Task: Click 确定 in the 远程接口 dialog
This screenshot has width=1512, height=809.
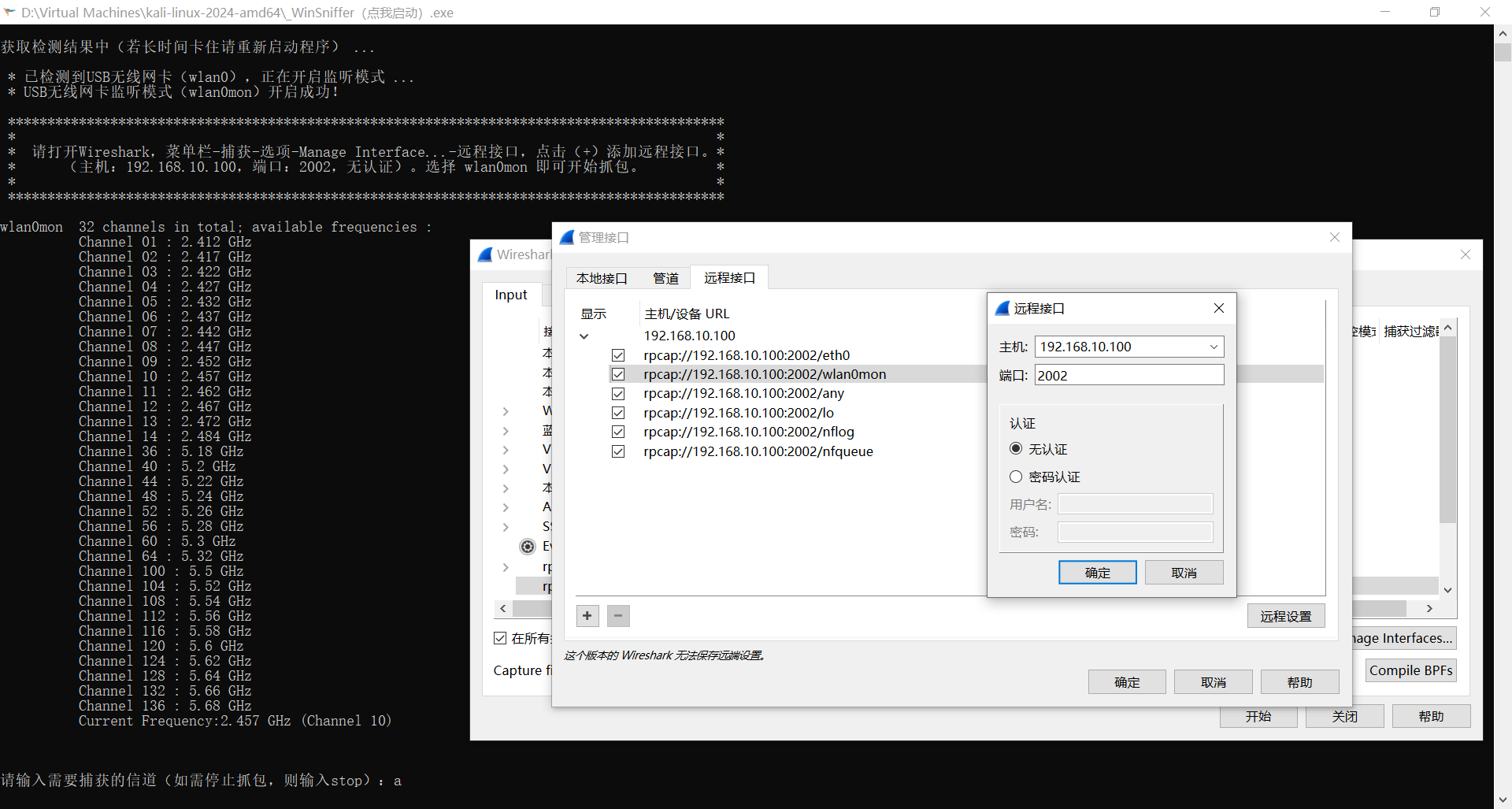Action: pyautogui.click(x=1097, y=573)
